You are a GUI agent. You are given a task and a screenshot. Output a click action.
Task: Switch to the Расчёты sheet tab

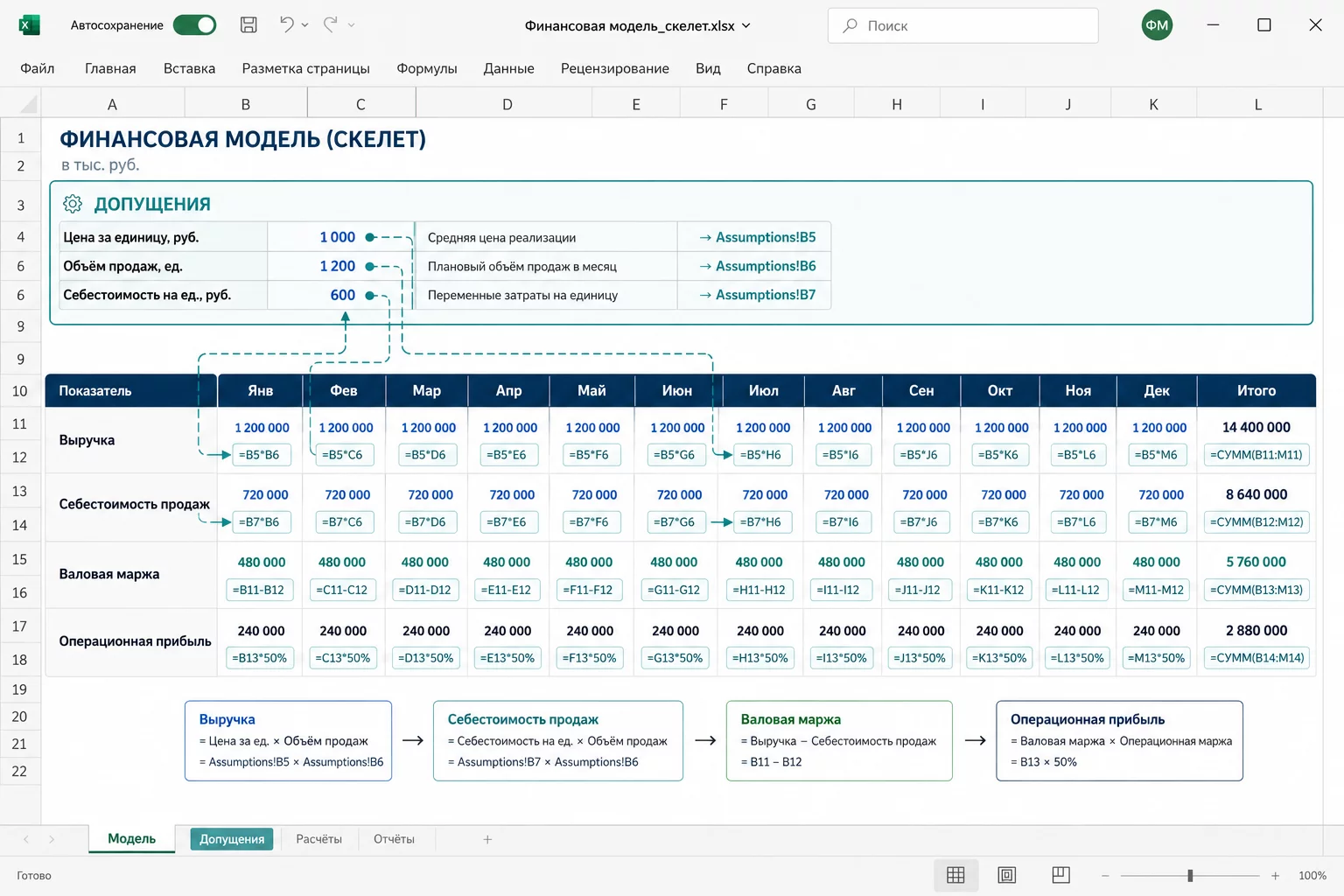(x=318, y=839)
